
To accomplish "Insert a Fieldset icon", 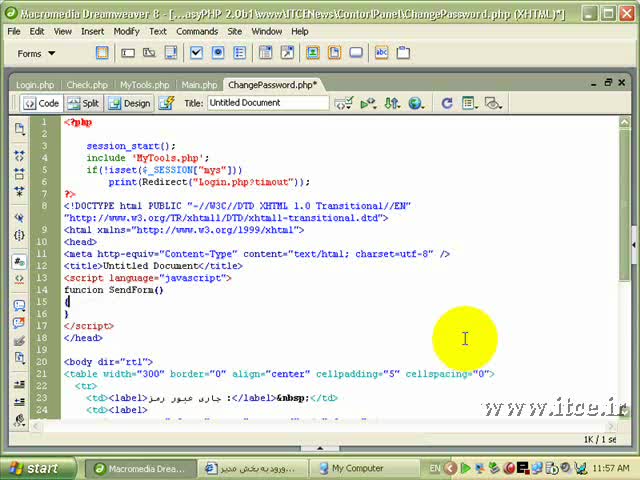I will point(403,53).
